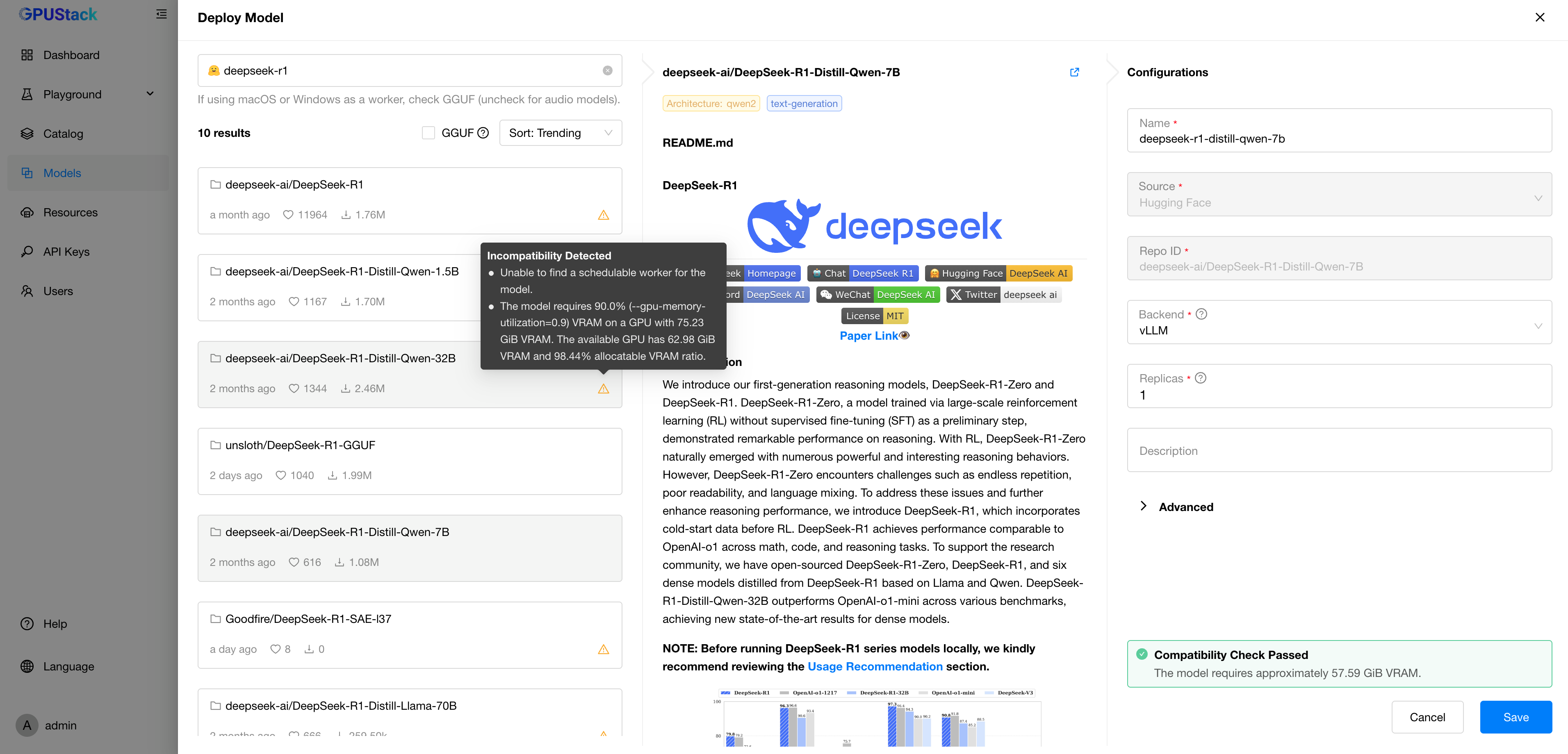Screen dimensions: 1568x754
Task: Open Twitter deepseek ai badge
Action: click(x=1004, y=295)
